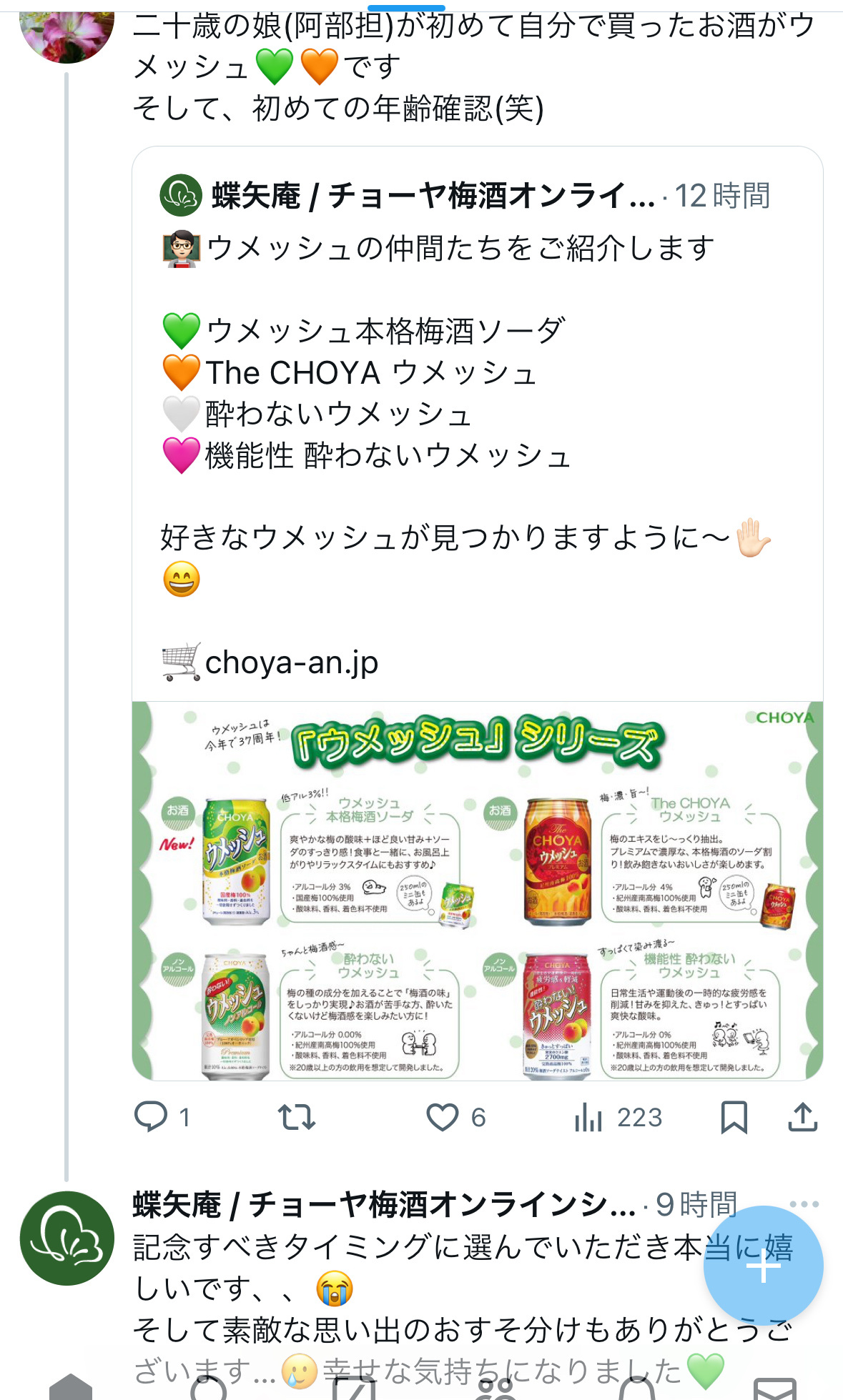Open Notifications bell tab

click(x=636, y=1386)
